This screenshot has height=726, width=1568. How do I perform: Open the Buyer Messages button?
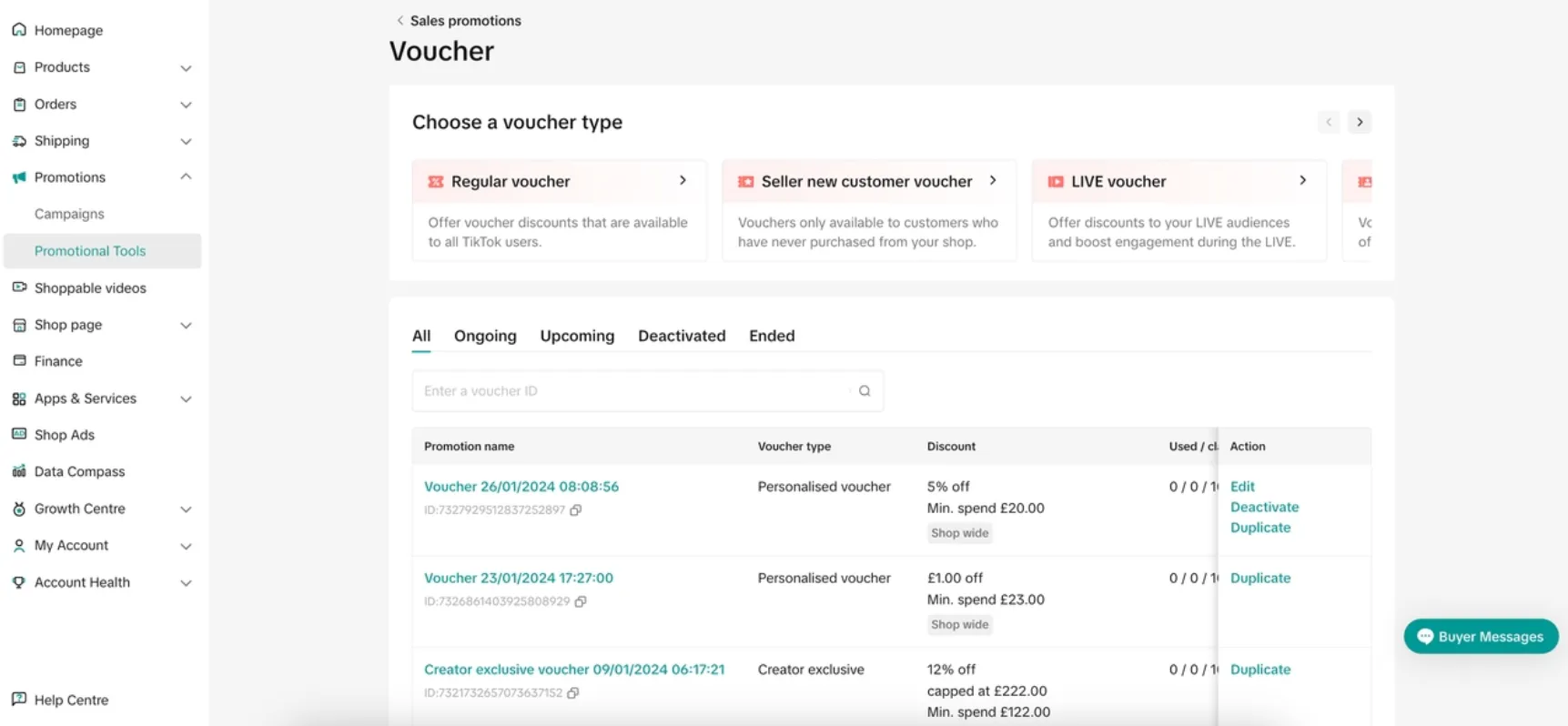[1481, 637]
